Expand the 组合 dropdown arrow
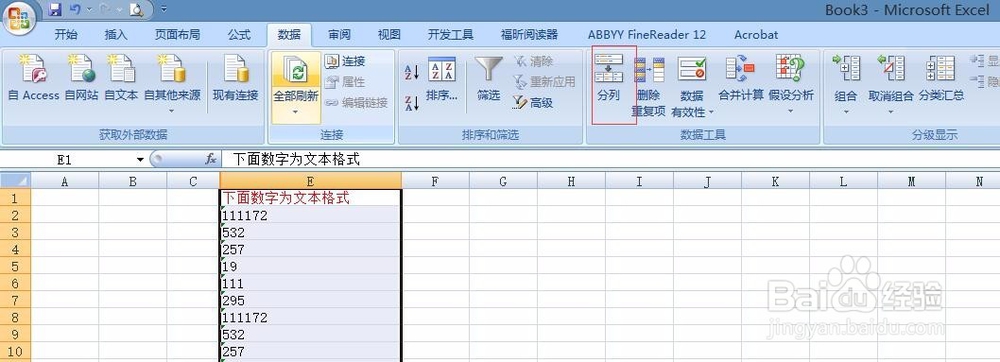Screen dimensions: 1000x362 [846, 112]
